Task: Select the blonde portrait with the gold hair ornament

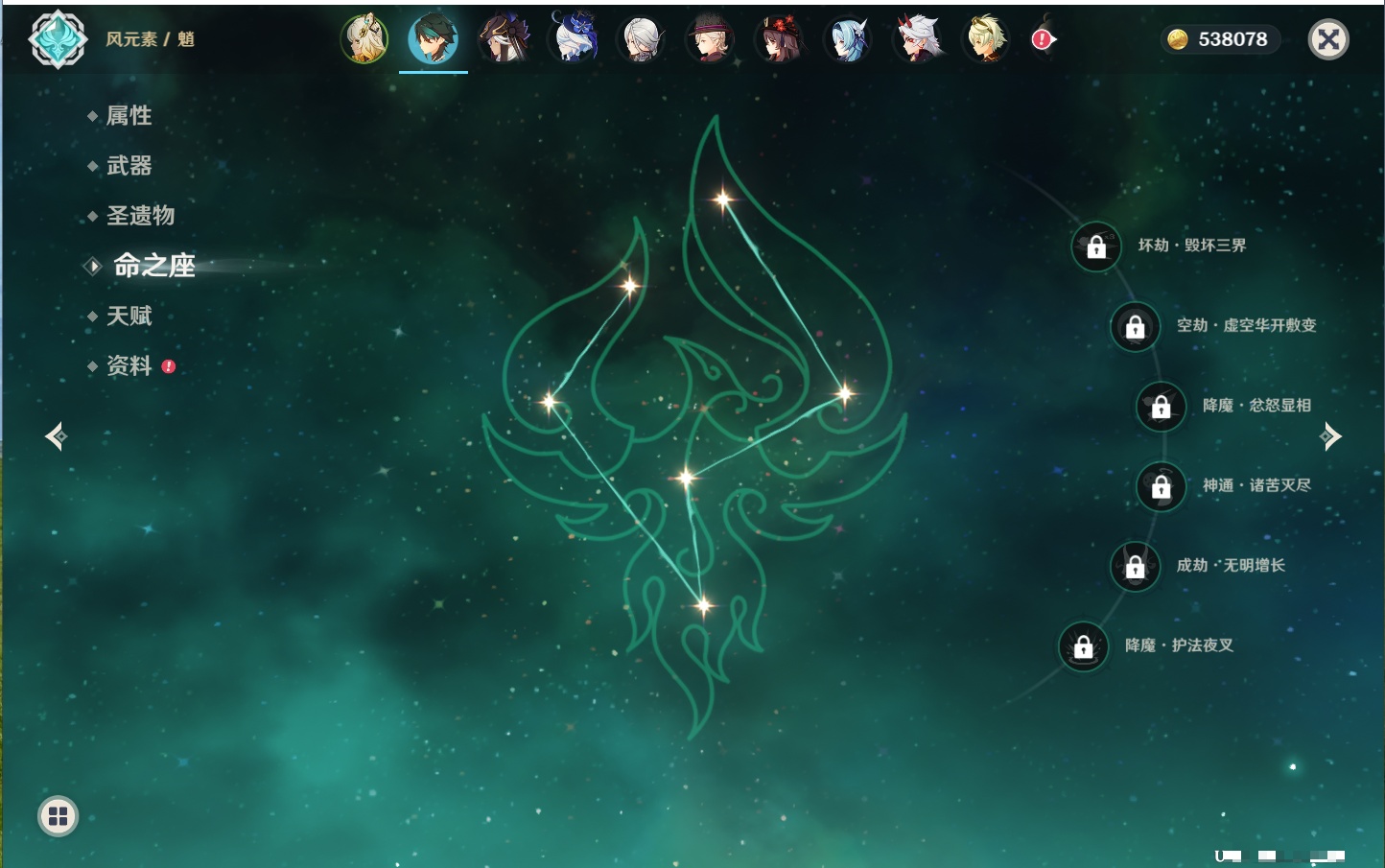Action: pos(987,39)
